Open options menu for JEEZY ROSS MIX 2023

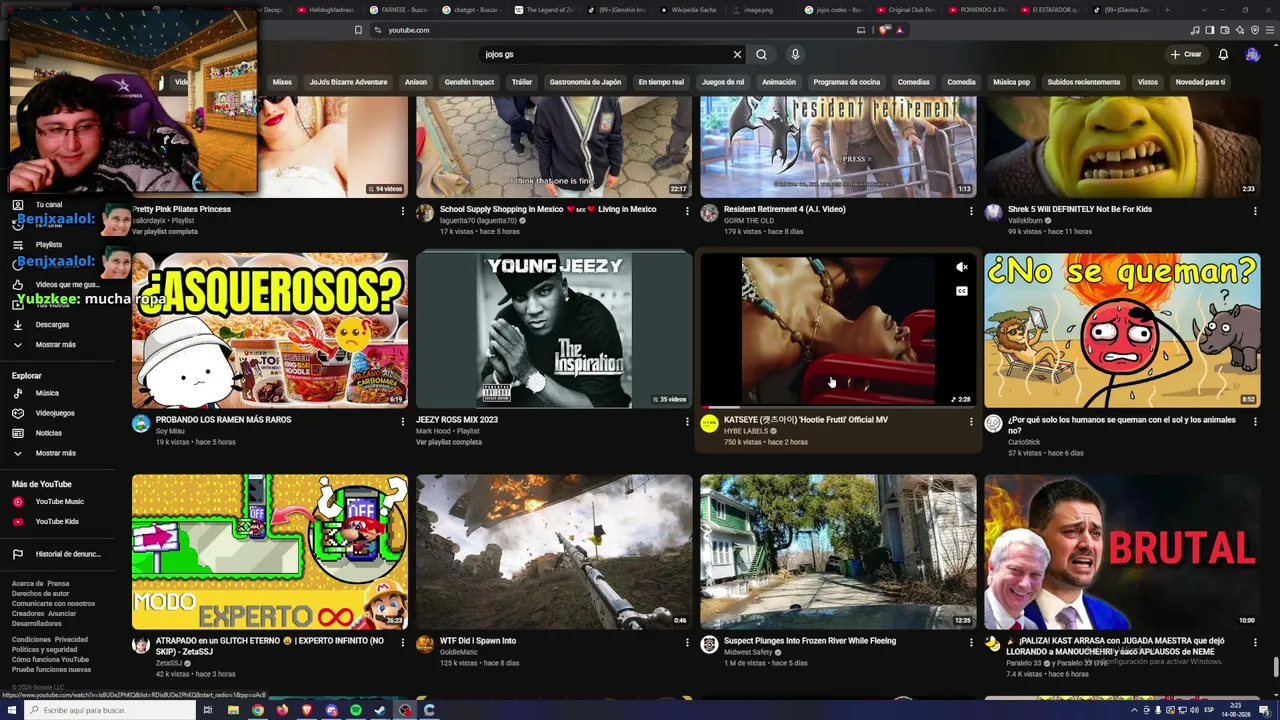tap(687, 422)
